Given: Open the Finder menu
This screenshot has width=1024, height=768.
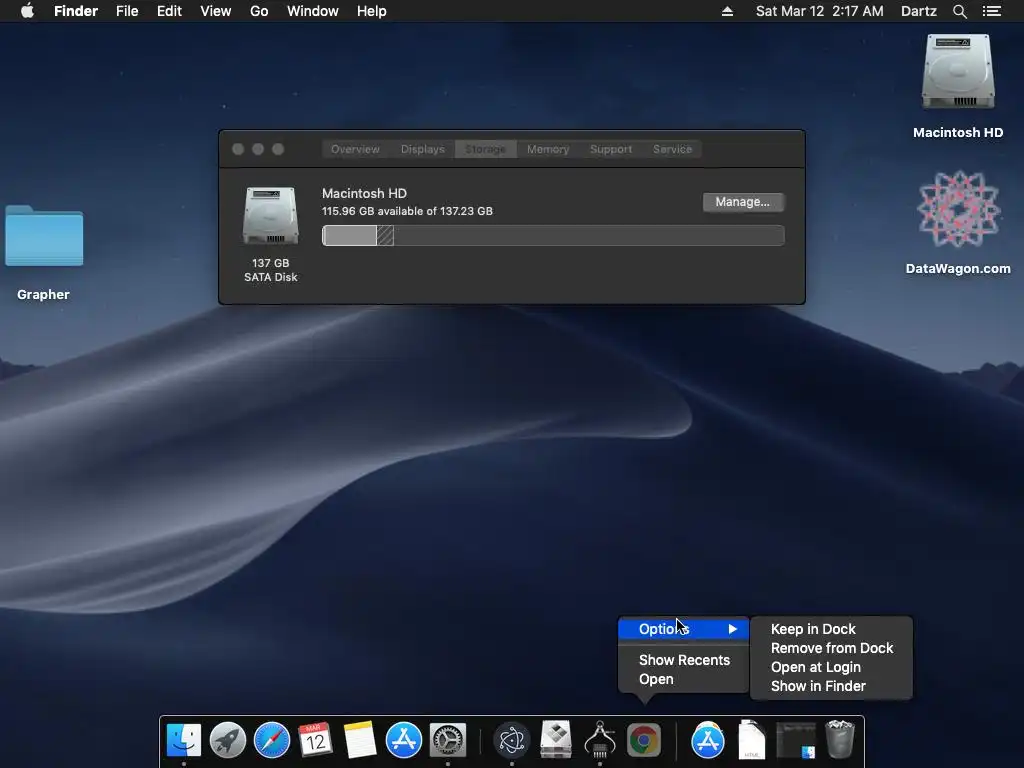Looking at the screenshot, I should (76, 11).
